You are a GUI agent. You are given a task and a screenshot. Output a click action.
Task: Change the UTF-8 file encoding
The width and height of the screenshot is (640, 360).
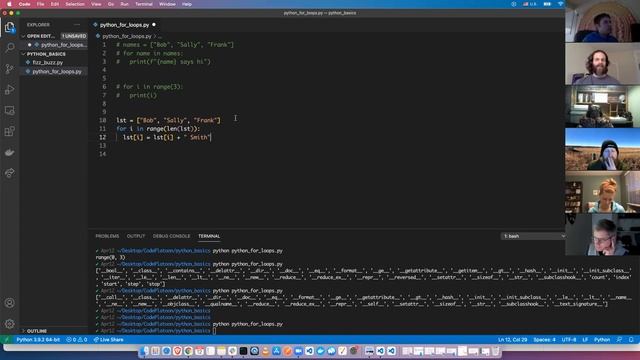point(569,340)
